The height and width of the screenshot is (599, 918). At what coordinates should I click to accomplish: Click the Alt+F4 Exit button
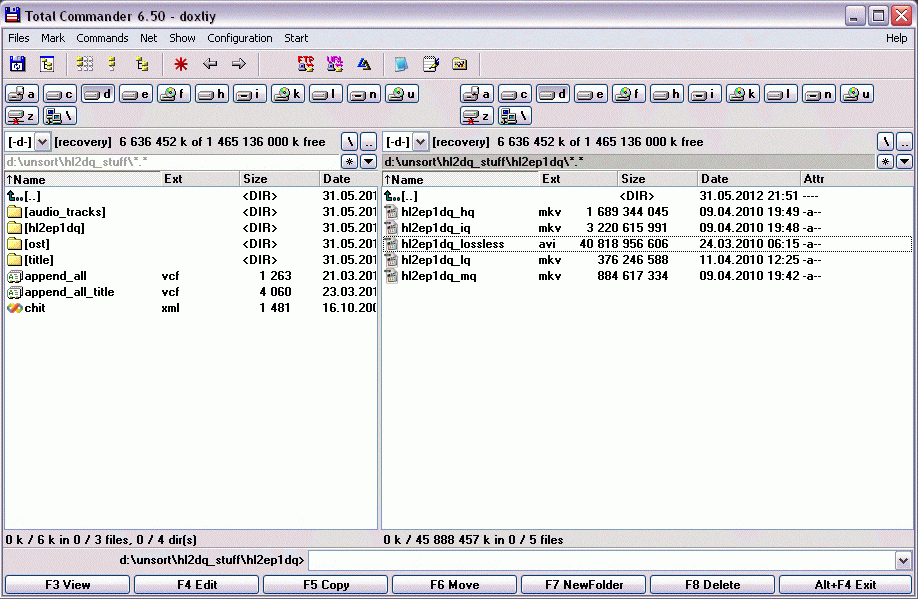point(845,584)
